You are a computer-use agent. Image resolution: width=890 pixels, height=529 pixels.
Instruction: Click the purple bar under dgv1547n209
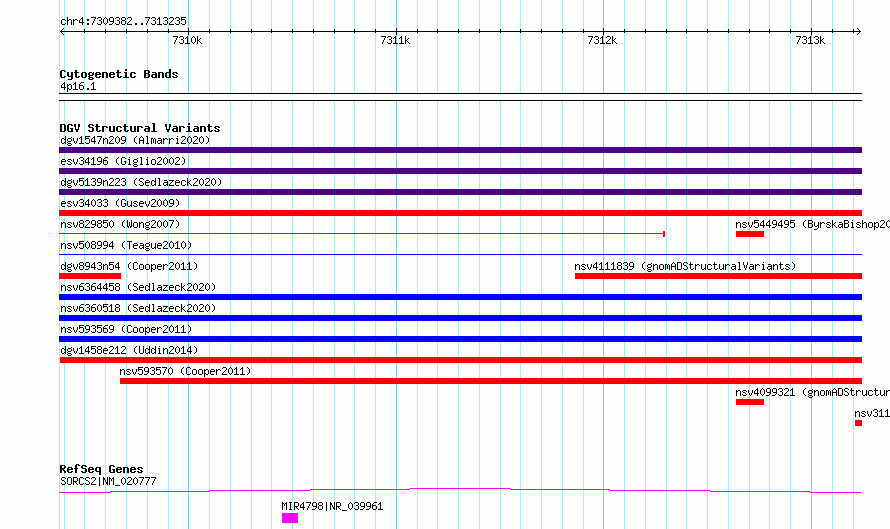460,150
